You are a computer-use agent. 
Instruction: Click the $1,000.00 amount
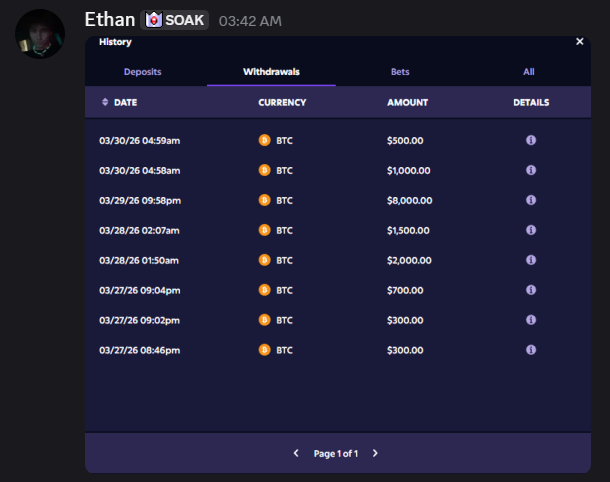pyautogui.click(x=408, y=170)
